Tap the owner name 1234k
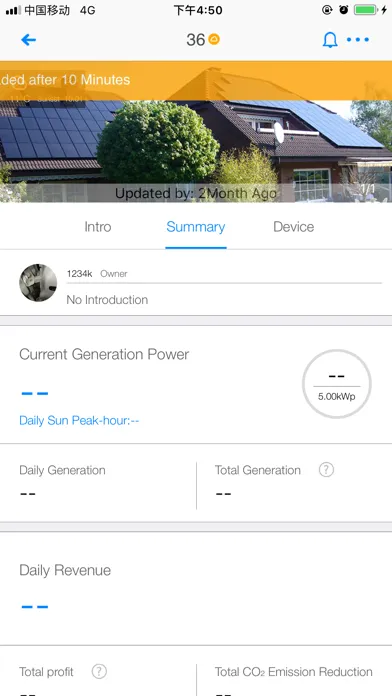Viewport: 392px width, 696px height. click(x=79, y=274)
